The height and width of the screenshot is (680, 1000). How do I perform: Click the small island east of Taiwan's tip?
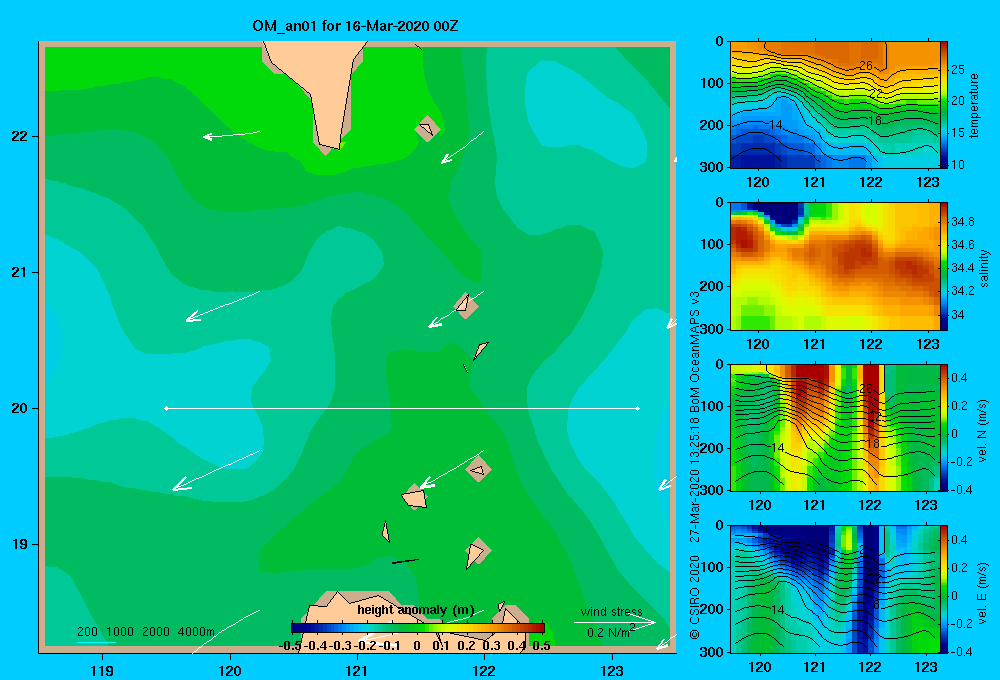427,128
